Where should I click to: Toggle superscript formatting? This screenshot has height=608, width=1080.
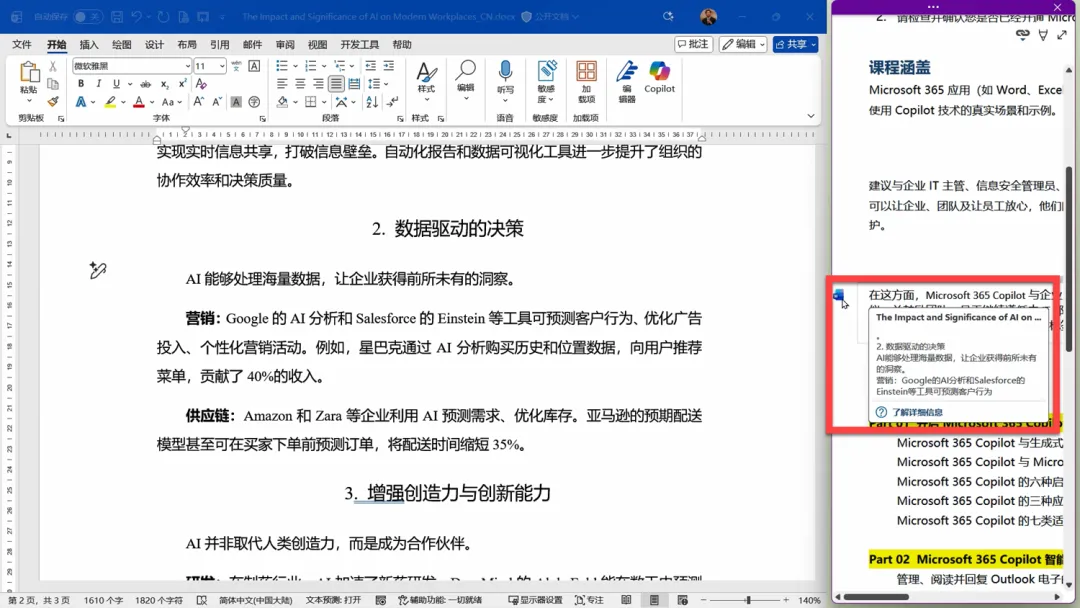pyautogui.click(x=182, y=84)
